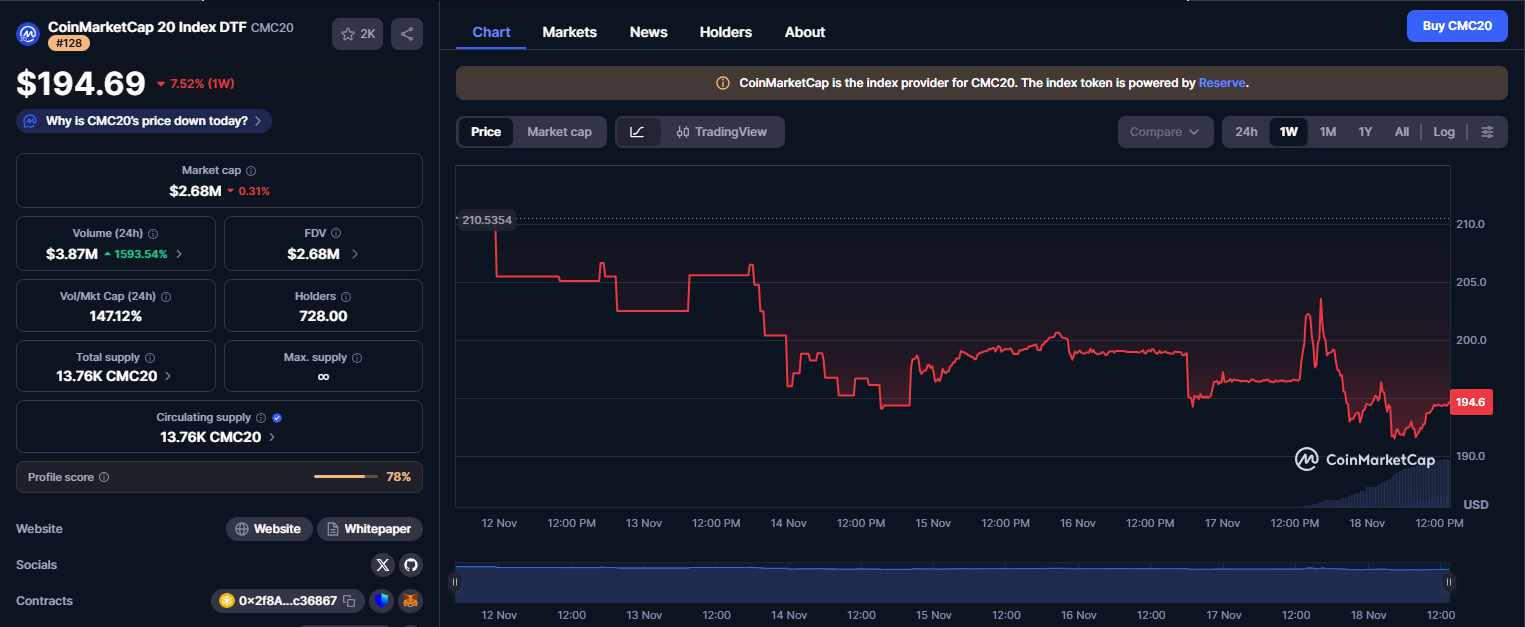Open the About tab
1525x627 pixels.
805,32
